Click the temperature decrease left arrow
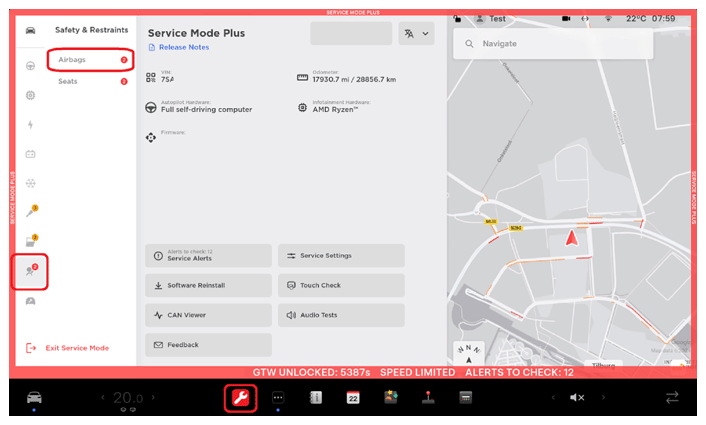 point(101,397)
